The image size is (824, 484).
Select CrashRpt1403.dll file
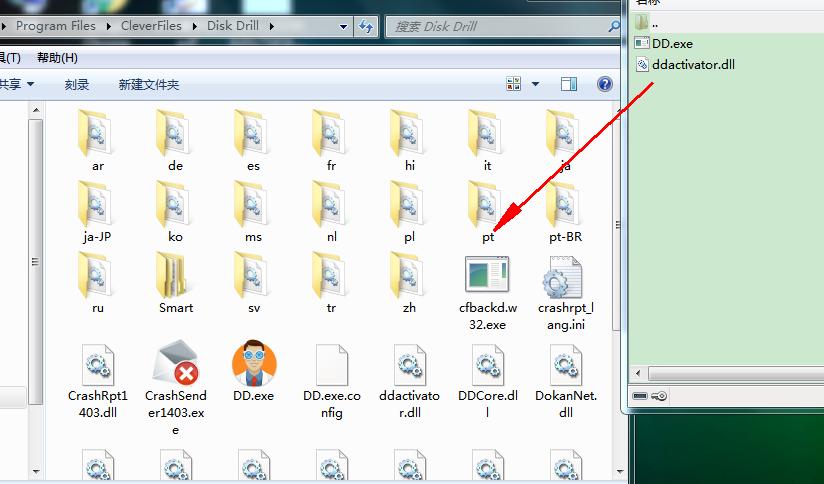[x=98, y=381]
